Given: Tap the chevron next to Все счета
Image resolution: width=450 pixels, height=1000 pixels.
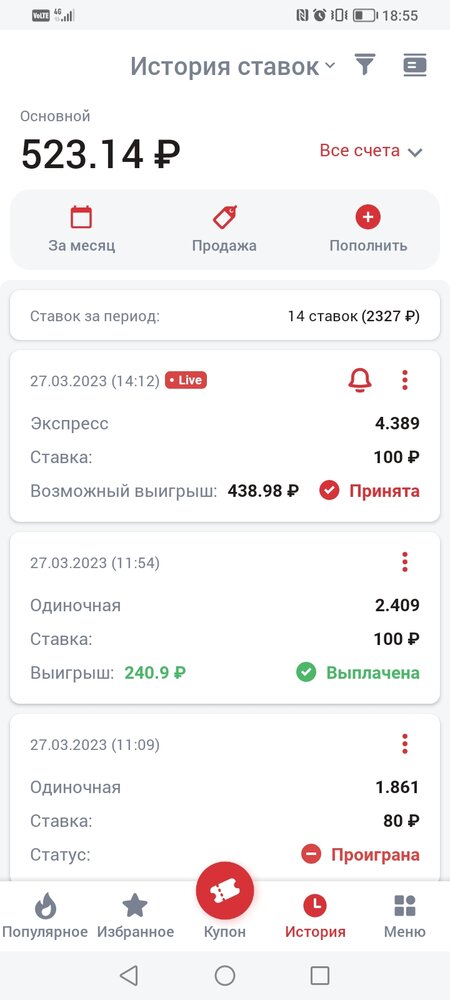Looking at the screenshot, I should click(x=415, y=152).
